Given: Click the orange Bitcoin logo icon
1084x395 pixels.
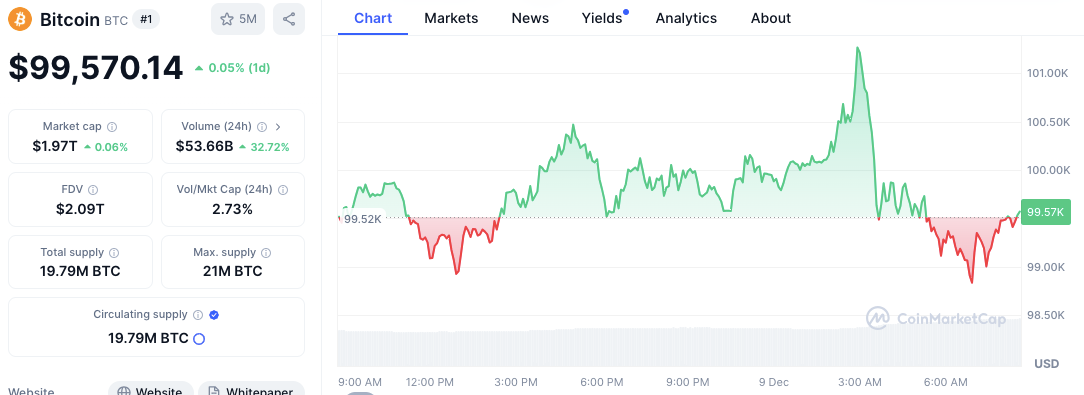Looking at the screenshot, I should (20, 19).
